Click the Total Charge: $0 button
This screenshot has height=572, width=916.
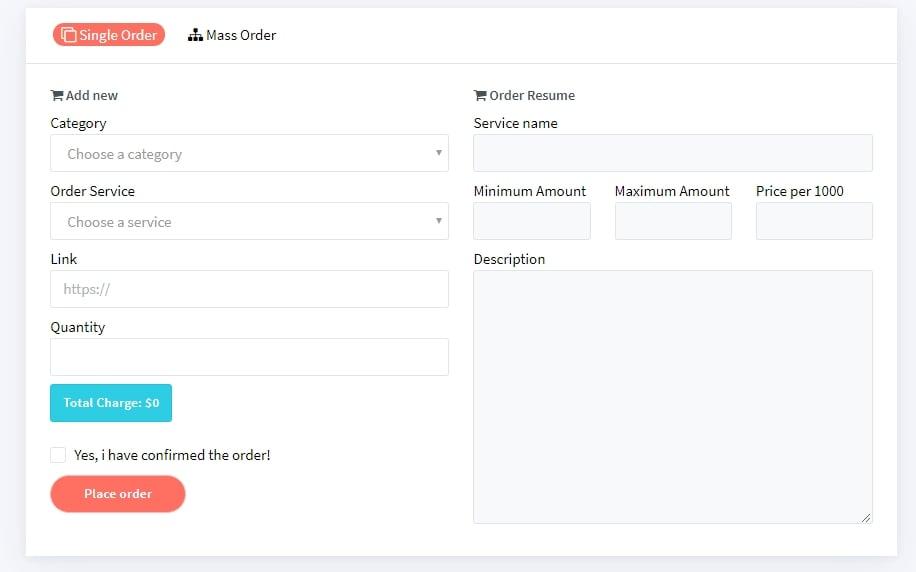111,403
